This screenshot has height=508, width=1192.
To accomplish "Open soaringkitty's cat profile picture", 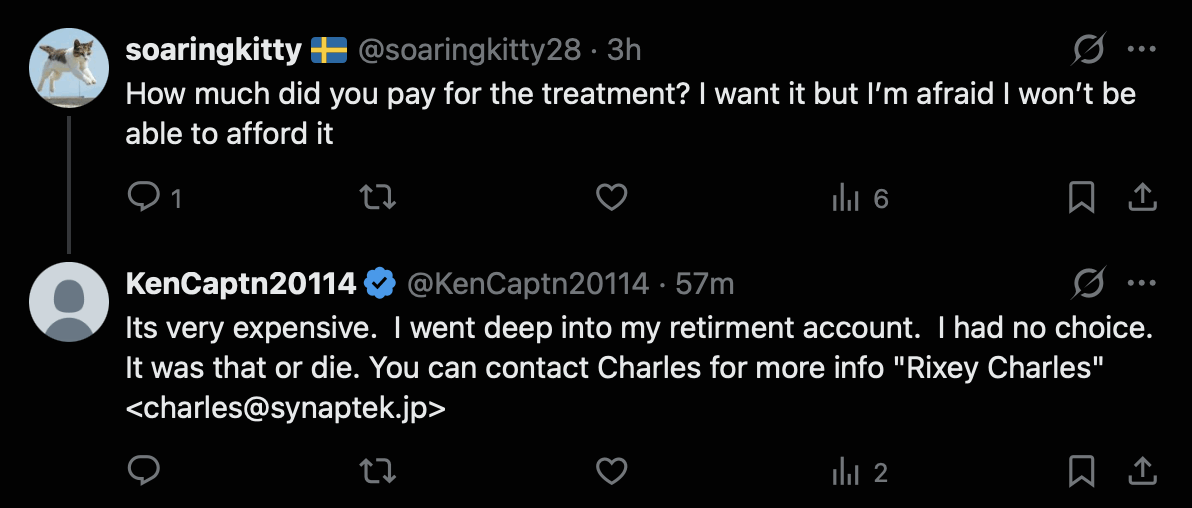I will (69, 69).
